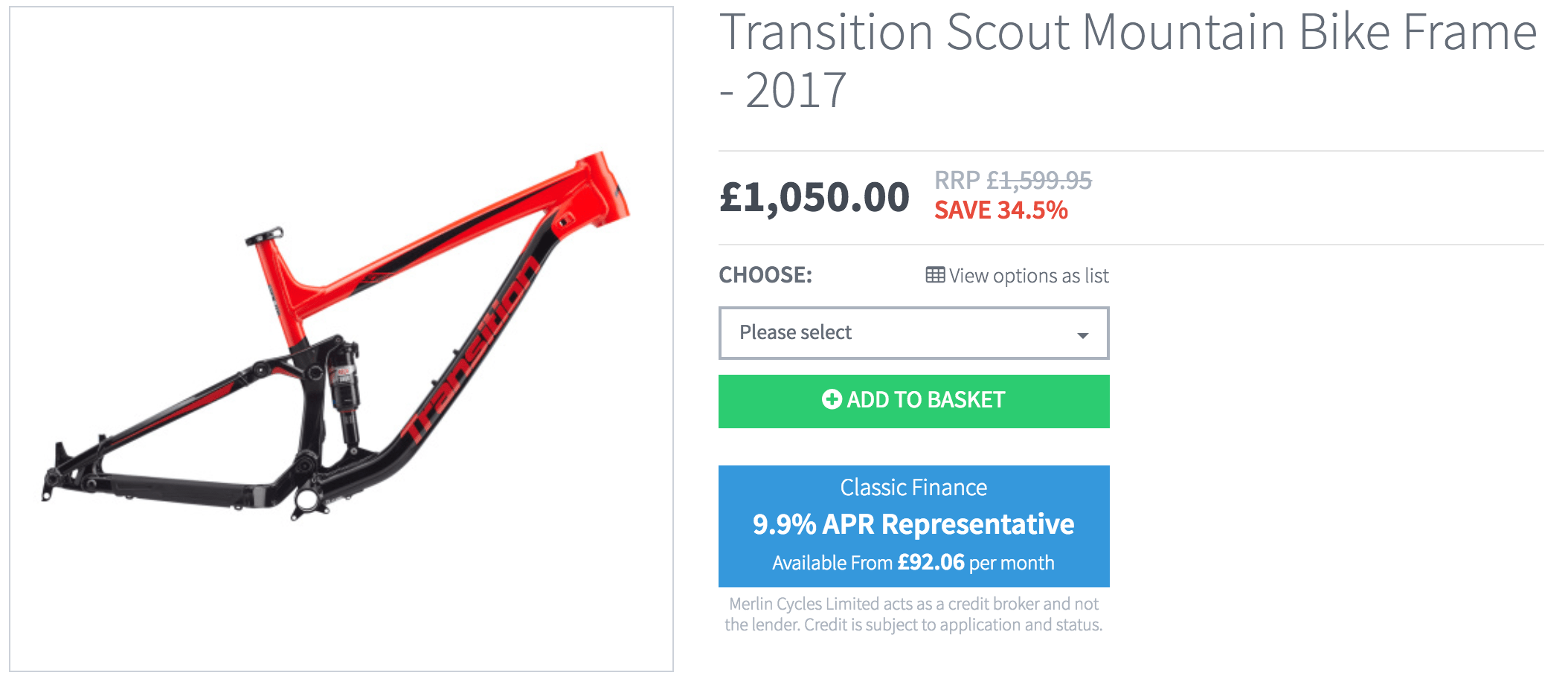Image resolution: width=1568 pixels, height=687 pixels.
Task: Click the grid icon beside View options
Action: pyautogui.click(x=935, y=275)
